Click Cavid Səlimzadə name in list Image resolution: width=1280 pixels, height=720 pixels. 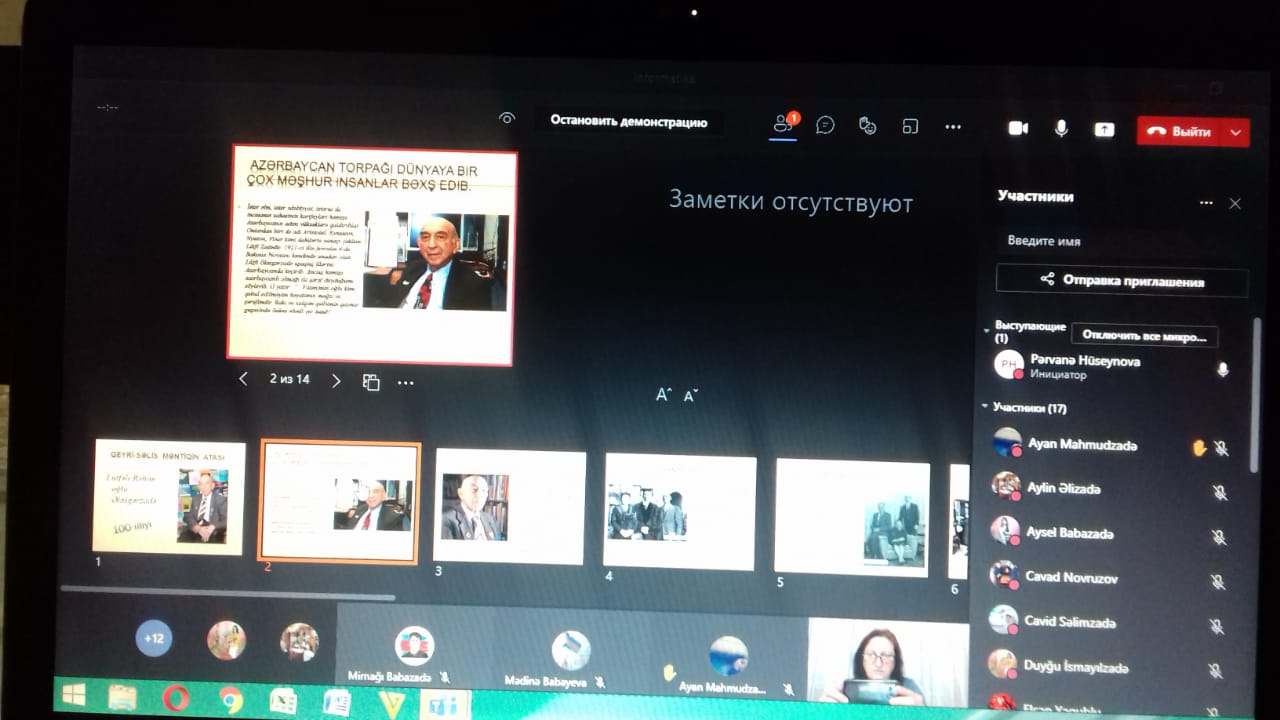[x=1070, y=621]
